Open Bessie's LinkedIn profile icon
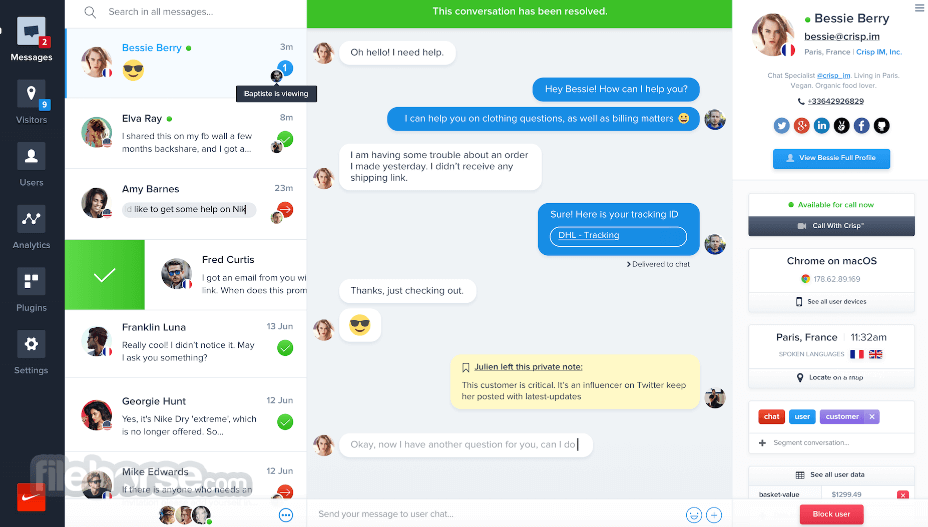928x527 pixels. click(821, 126)
